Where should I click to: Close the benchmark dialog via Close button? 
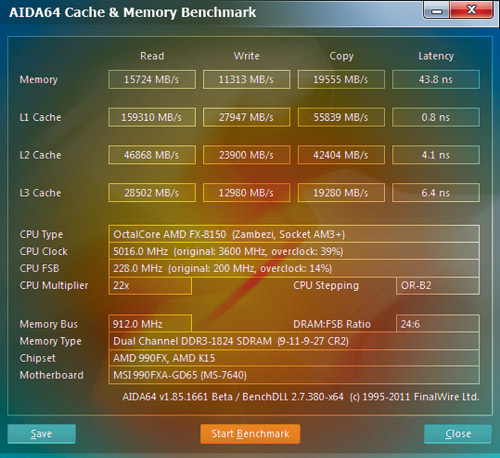click(x=458, y=434)
